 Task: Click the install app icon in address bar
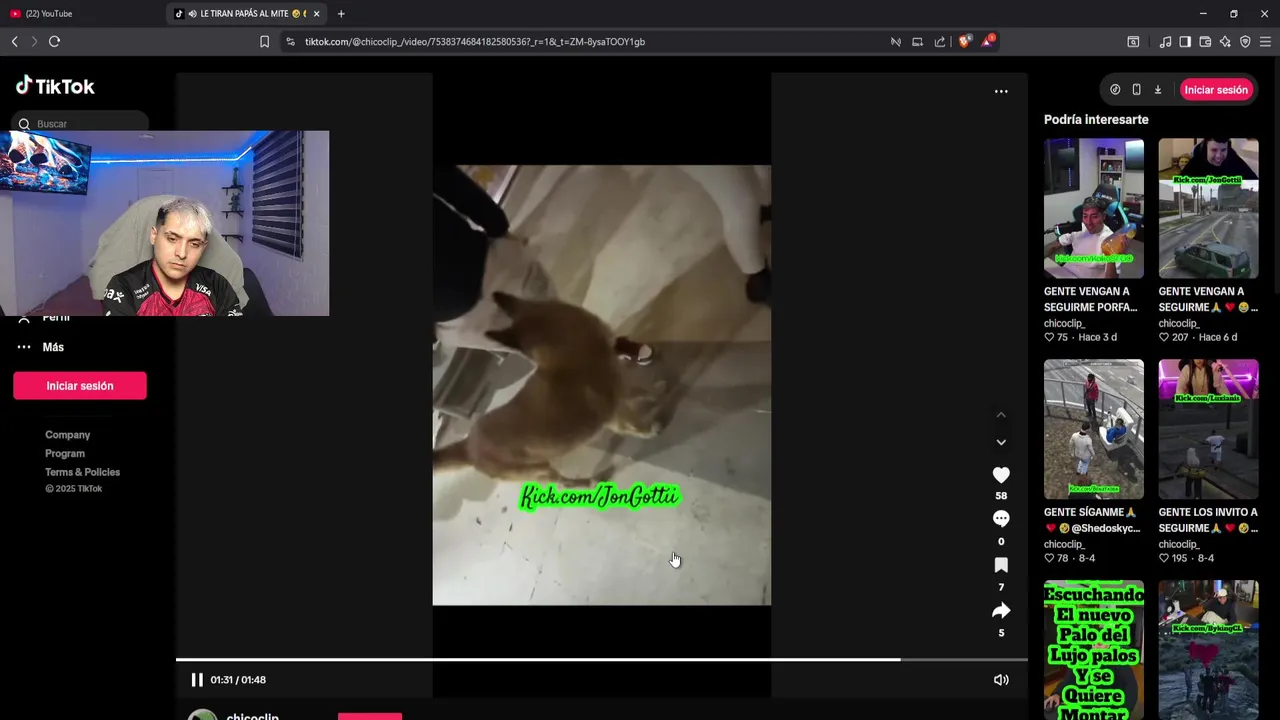pyautogui.click(x=917, y=42)
